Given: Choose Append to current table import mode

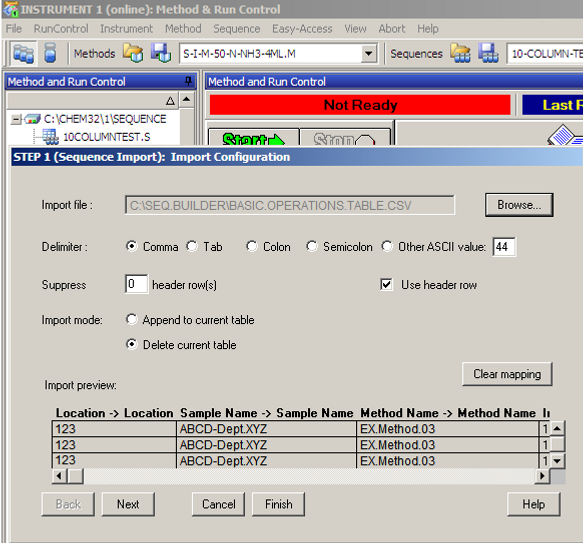Looking at the screenshot, I should (x=131, y=319).
